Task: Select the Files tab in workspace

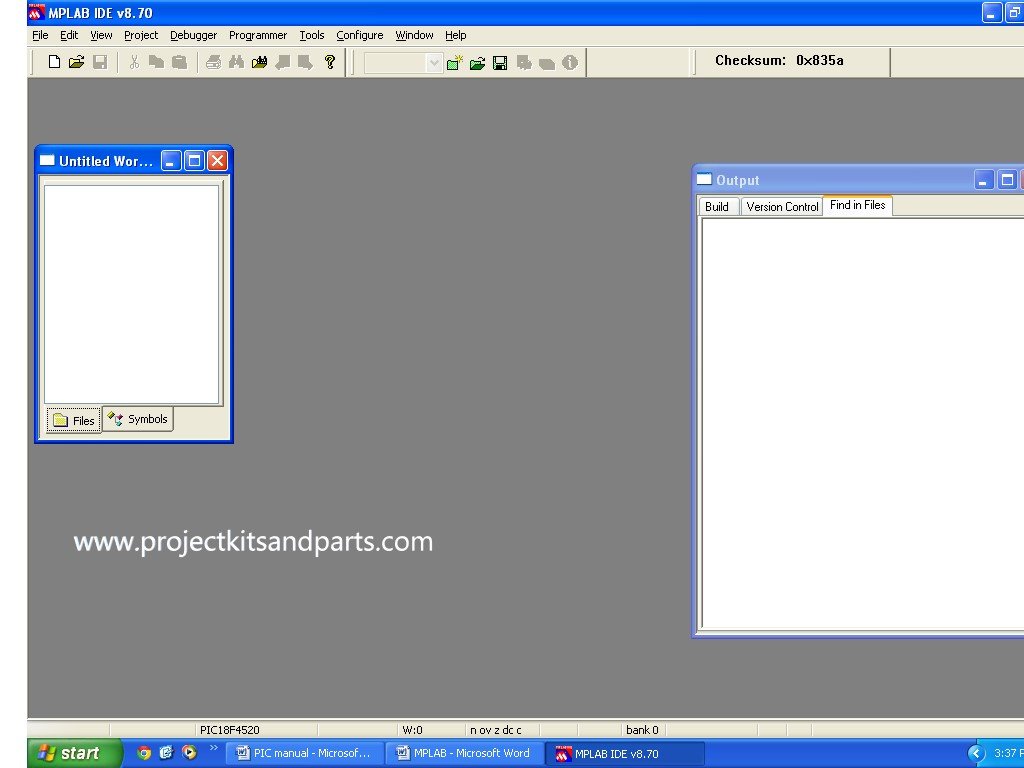Action: coord(74,420)
